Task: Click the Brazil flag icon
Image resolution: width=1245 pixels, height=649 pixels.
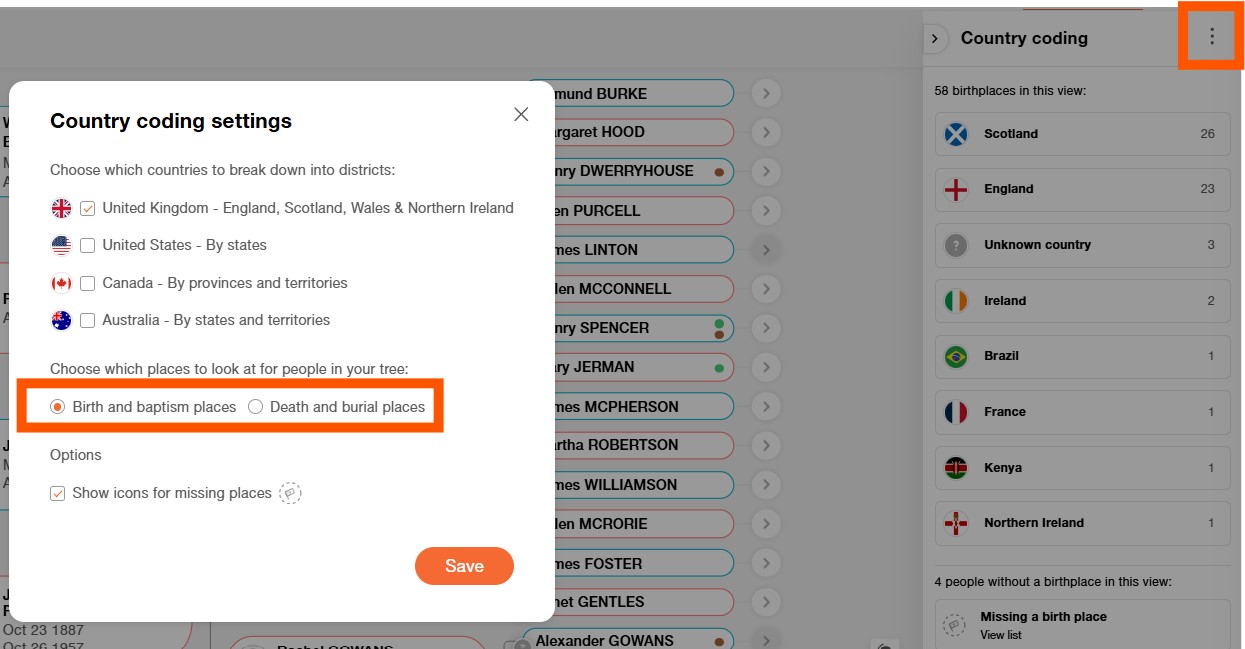Action: tap(957, 356)
